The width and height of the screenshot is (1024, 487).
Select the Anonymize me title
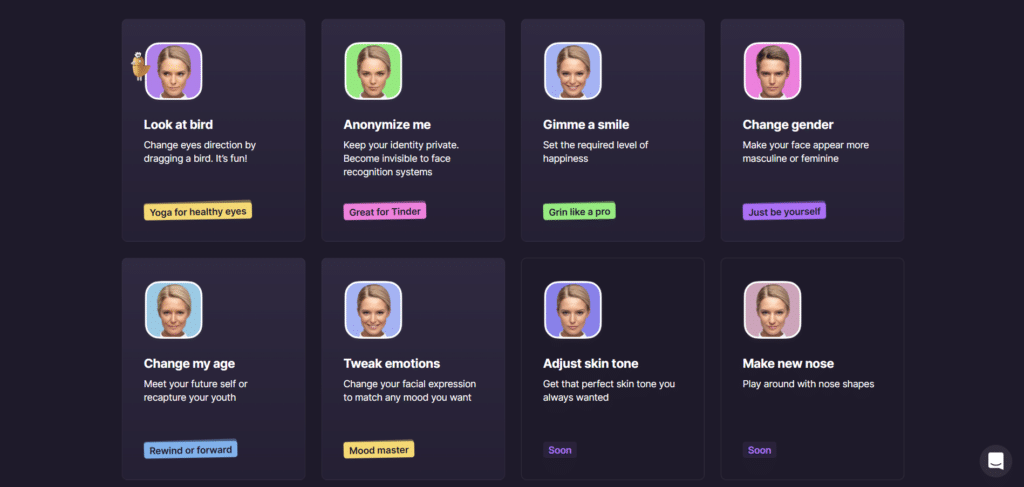tap(387, 125)
